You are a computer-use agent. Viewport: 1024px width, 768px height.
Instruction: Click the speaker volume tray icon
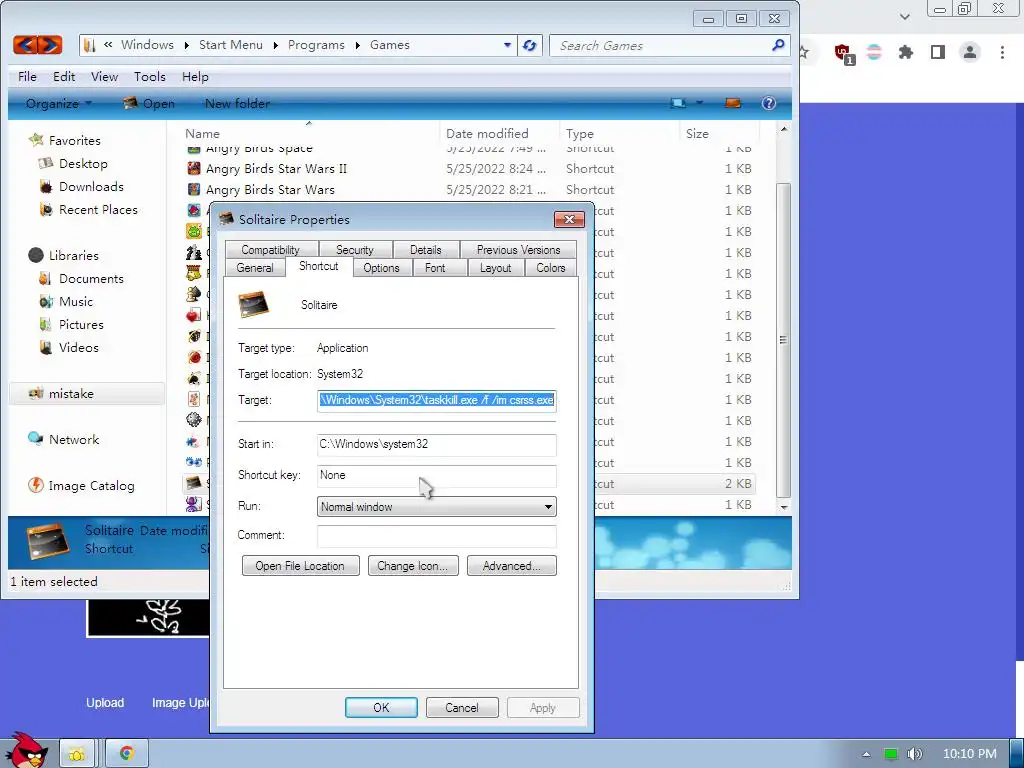914,754
